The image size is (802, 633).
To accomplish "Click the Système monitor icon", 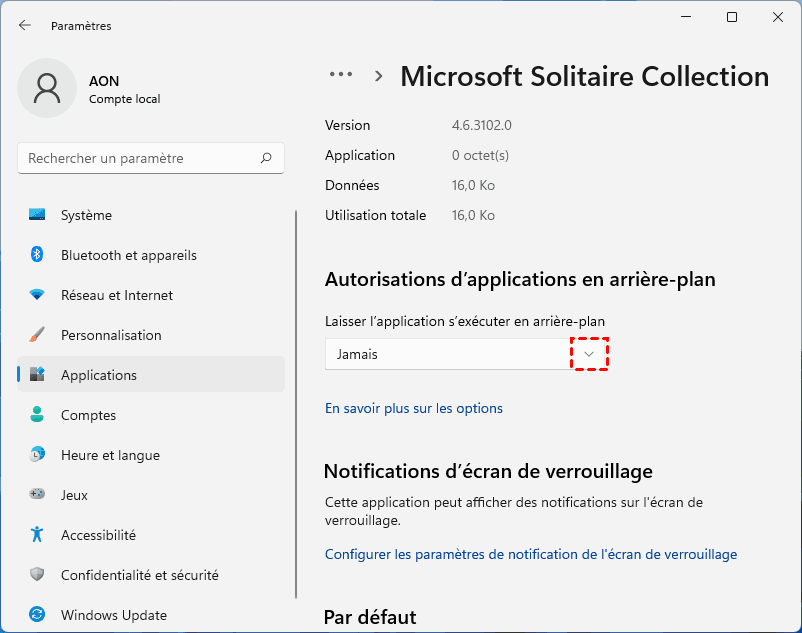I will tap(38, 215).
